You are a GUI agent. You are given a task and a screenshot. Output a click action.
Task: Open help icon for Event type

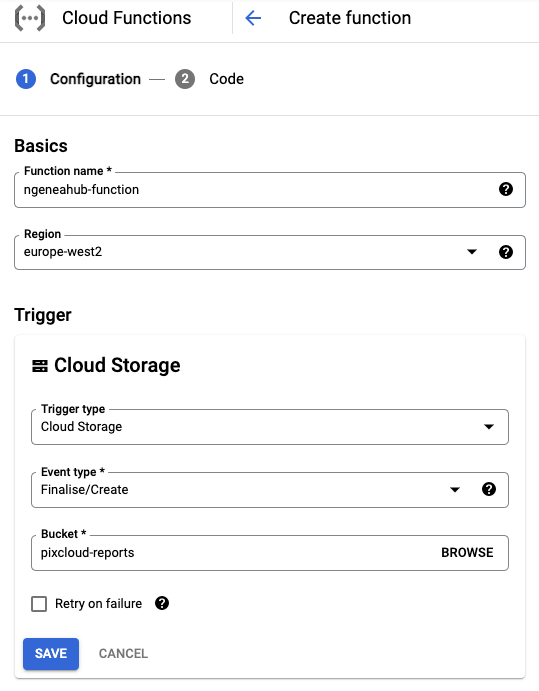click(x=489, y=489)
